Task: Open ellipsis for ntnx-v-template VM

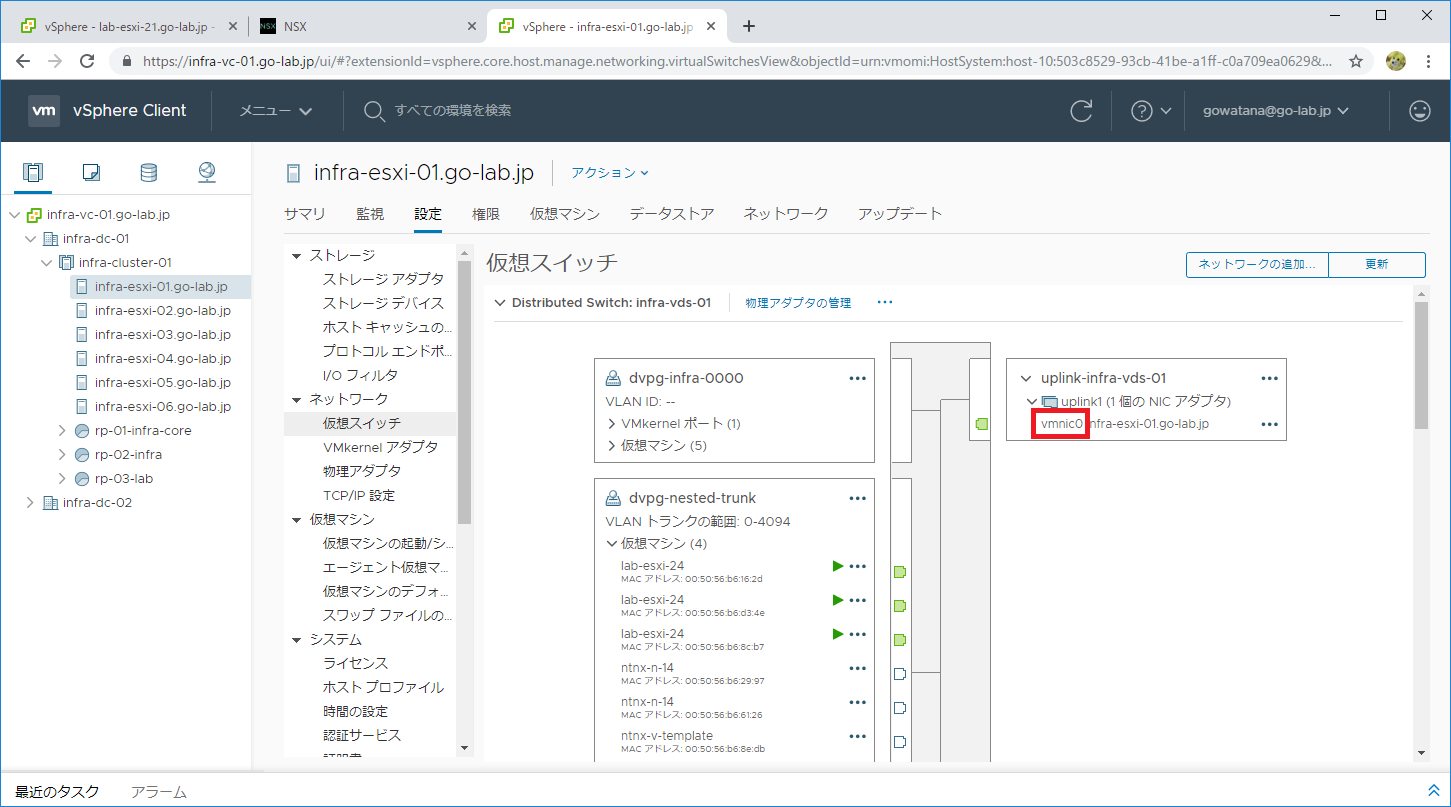Action: (x=857, y=736)
